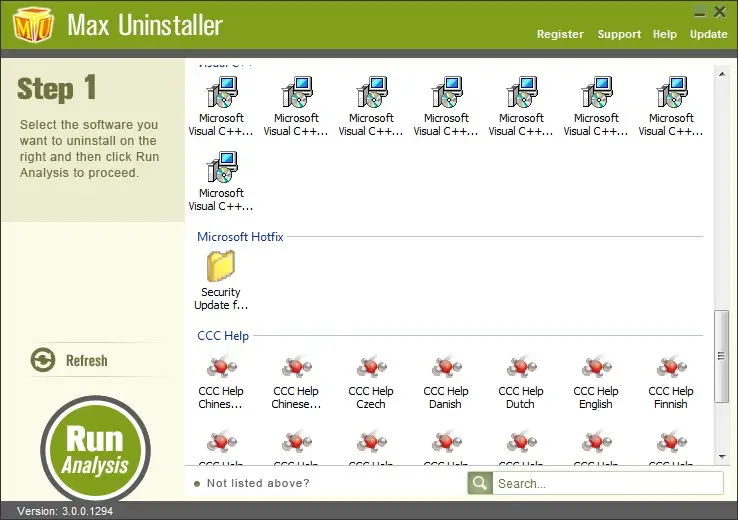Open the Register link

pos(560,34)
